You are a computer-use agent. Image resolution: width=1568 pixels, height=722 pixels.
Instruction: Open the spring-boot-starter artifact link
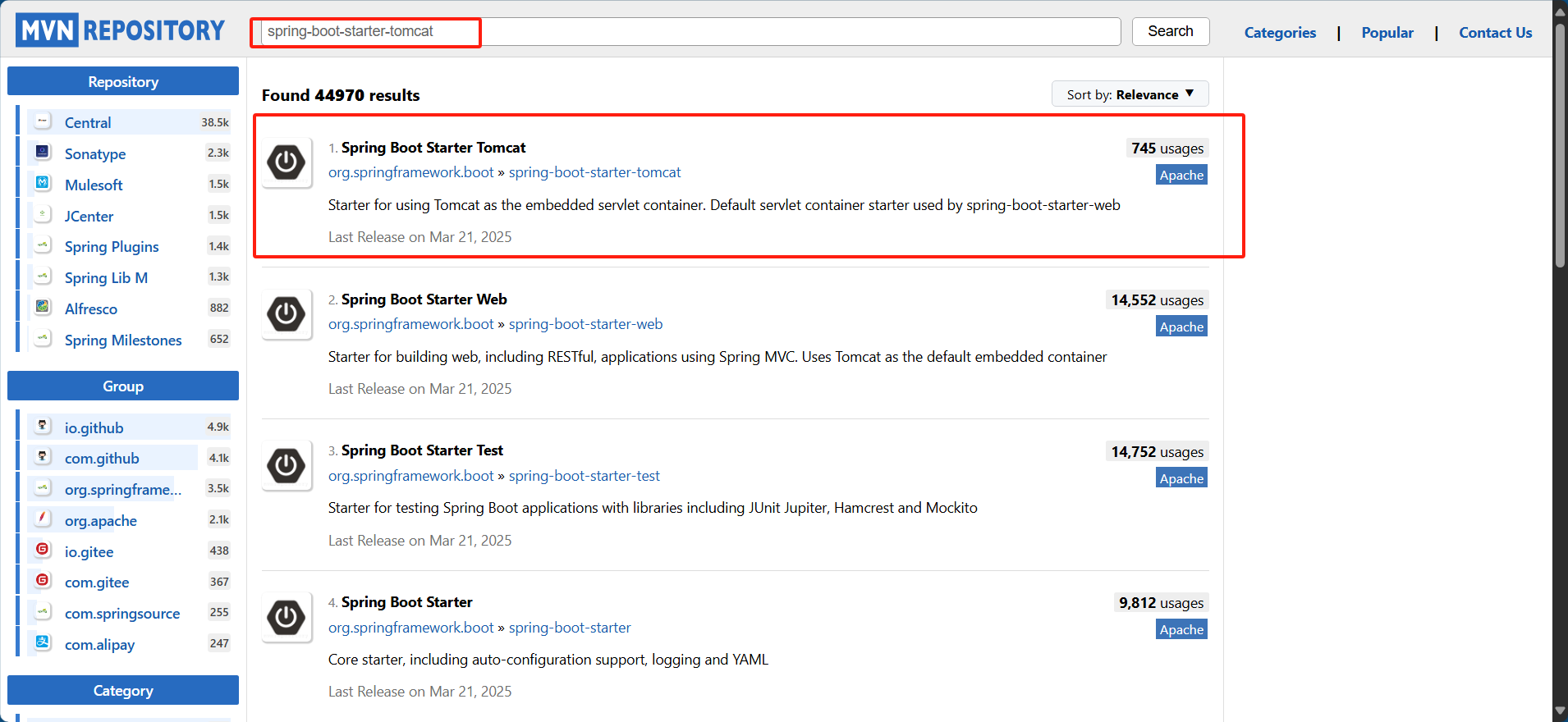[x=570, y=628]
